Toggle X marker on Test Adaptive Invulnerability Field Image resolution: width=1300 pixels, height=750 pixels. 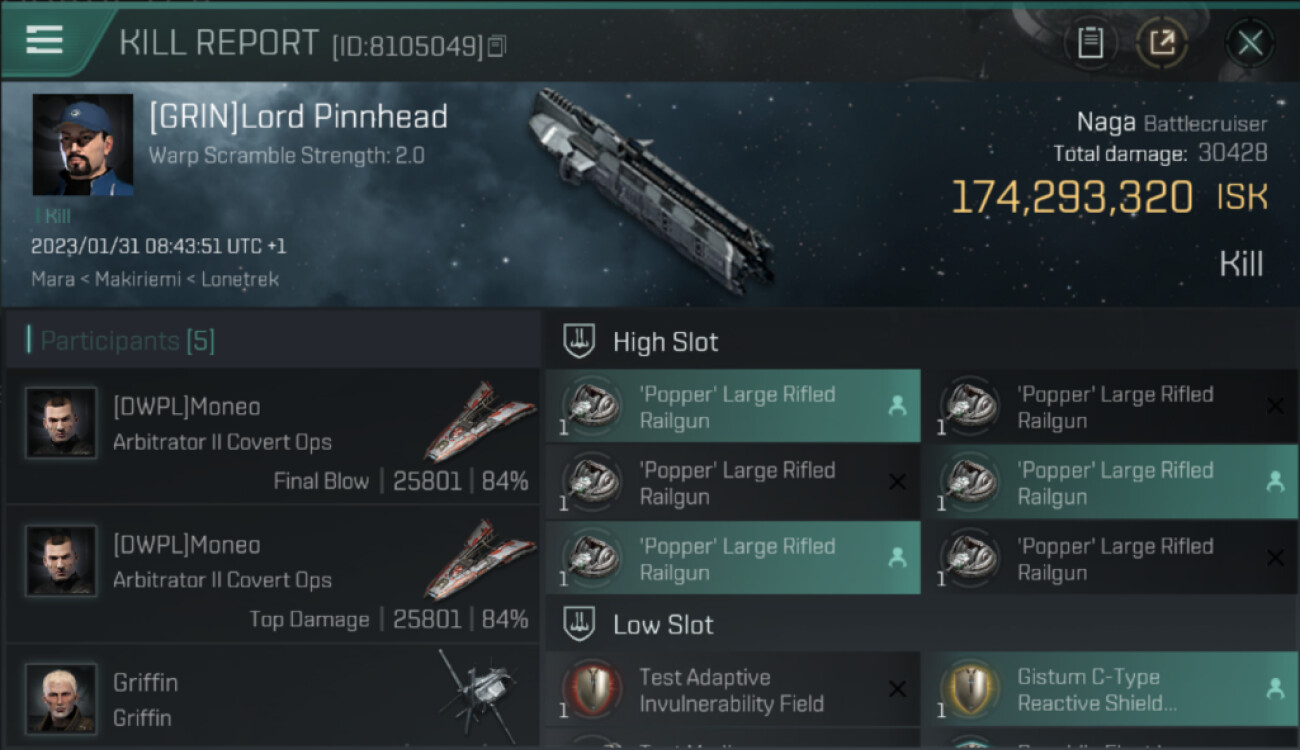(897, 689)
